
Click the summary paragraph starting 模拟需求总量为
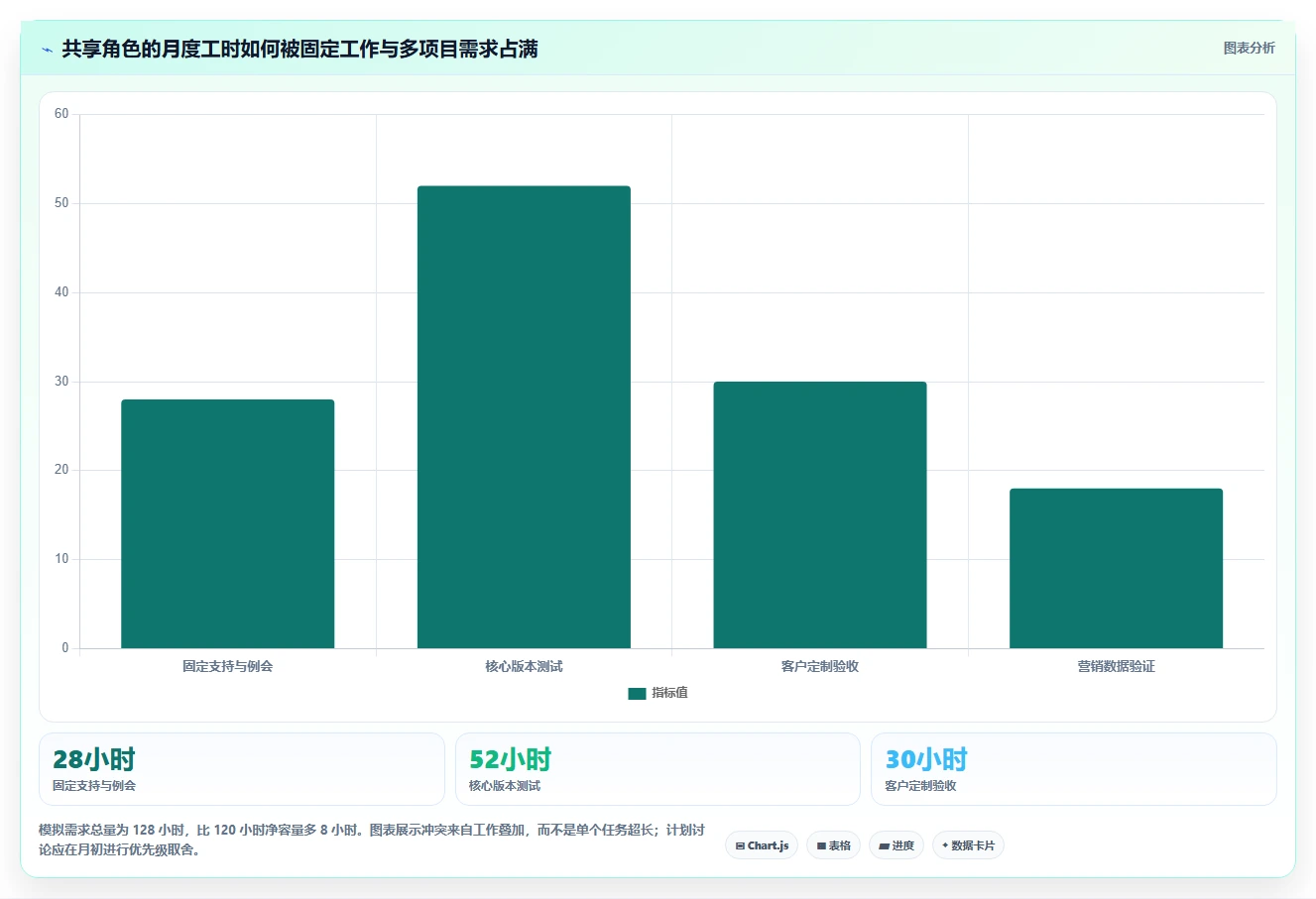(x=372, y=840)
